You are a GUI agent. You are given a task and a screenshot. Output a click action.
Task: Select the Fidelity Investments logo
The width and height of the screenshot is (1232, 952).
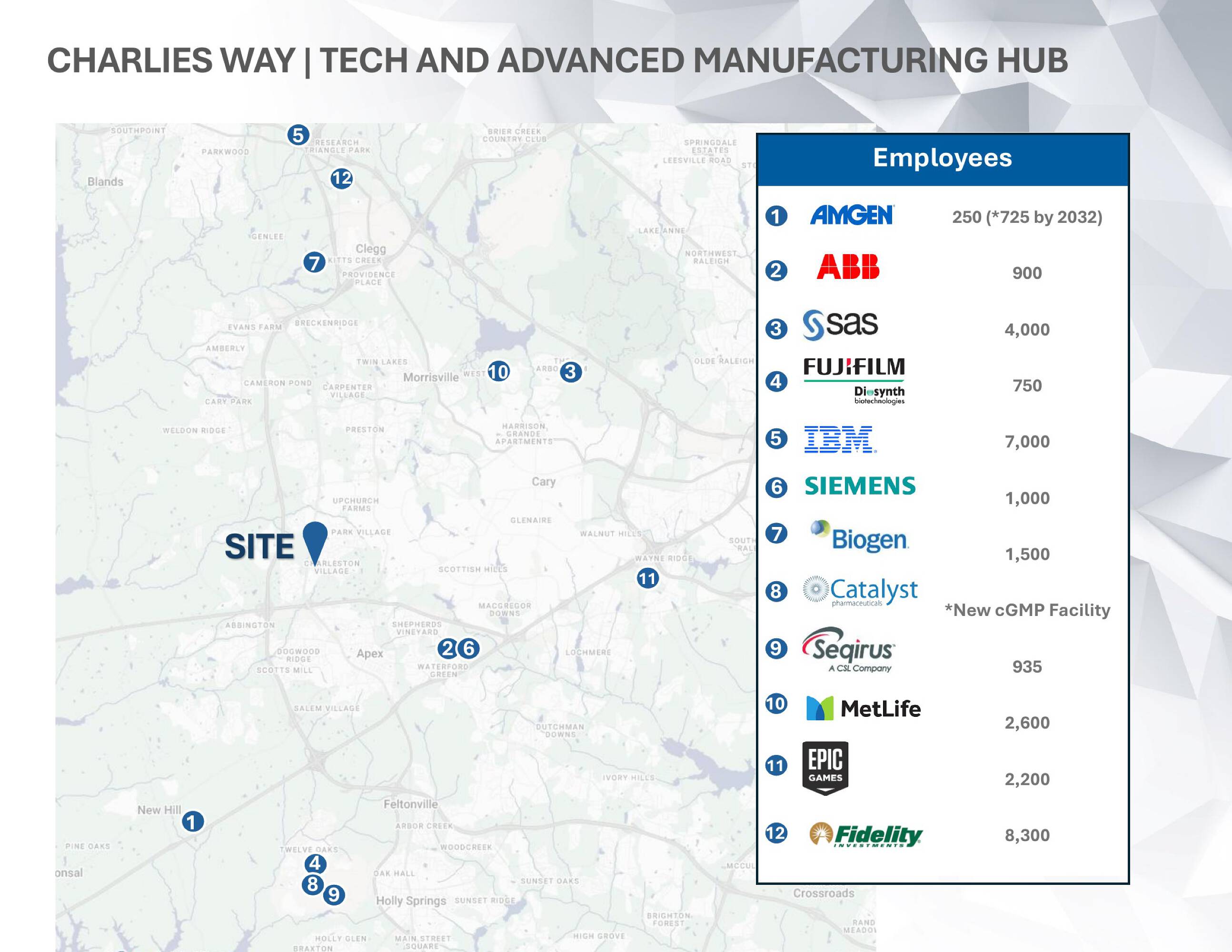(x=866, y=835)
